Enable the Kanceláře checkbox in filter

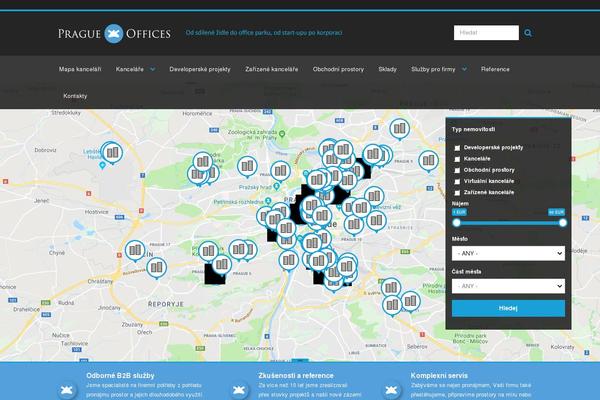[x=457, y=159]
